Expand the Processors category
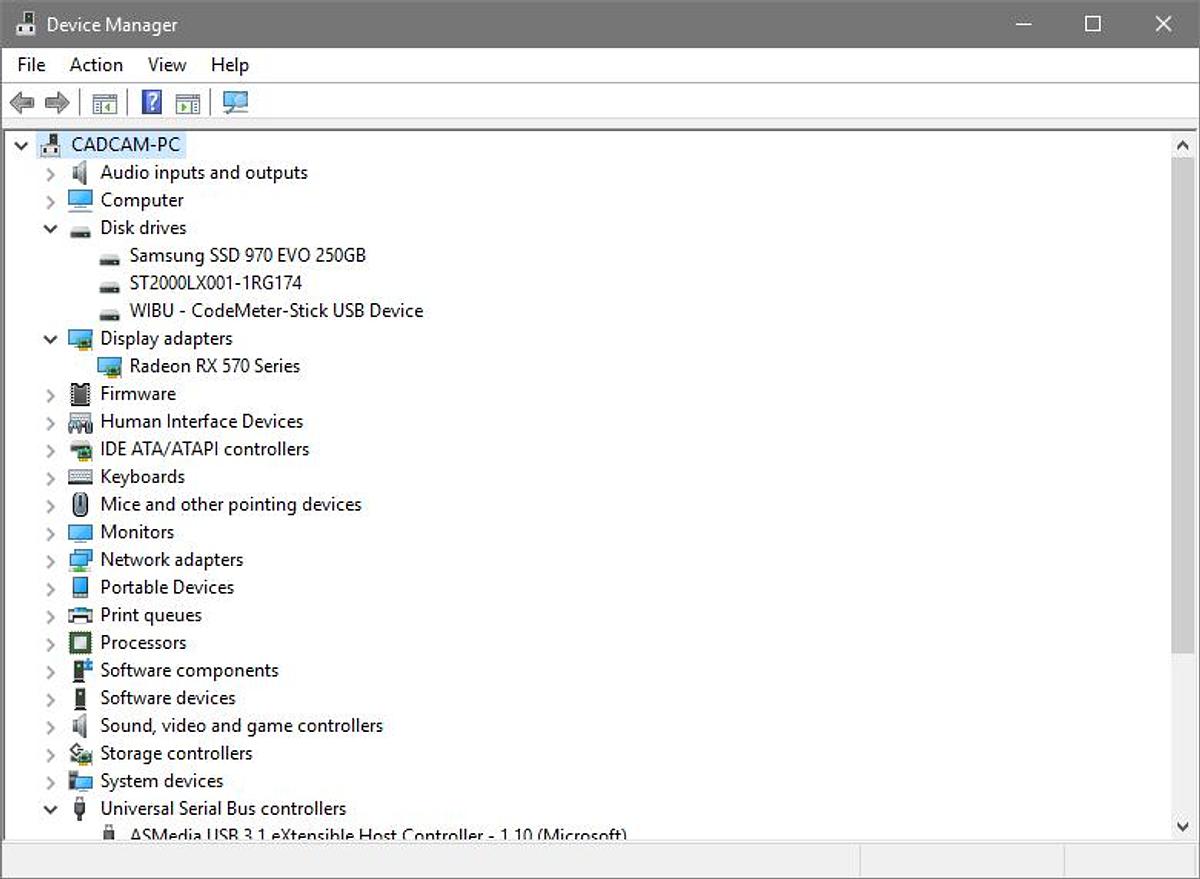This screenshot has height=879, width=1200. 51,644
